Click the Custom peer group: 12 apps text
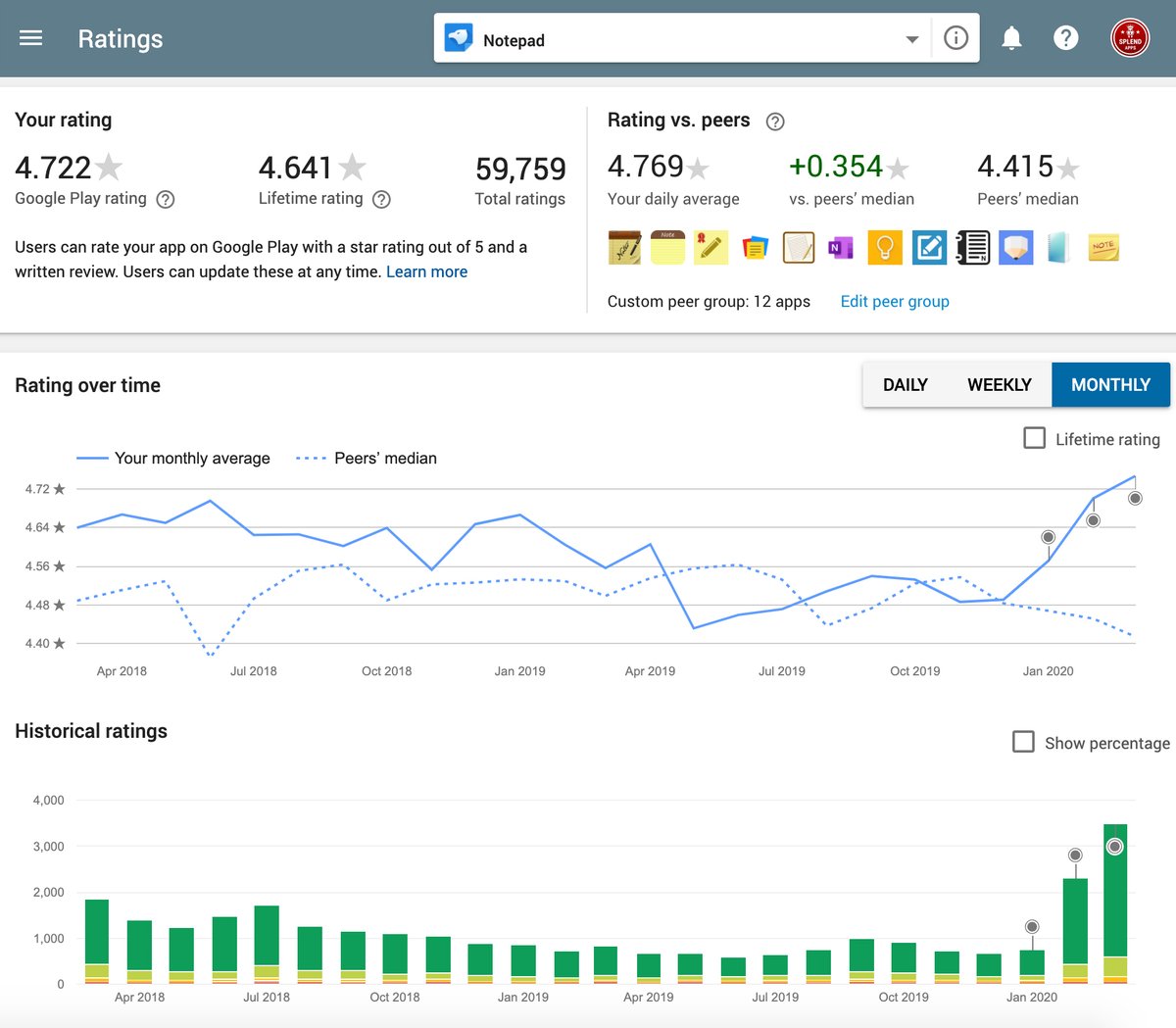This screenshot has width=1176, height=1028. pos(709,302)
